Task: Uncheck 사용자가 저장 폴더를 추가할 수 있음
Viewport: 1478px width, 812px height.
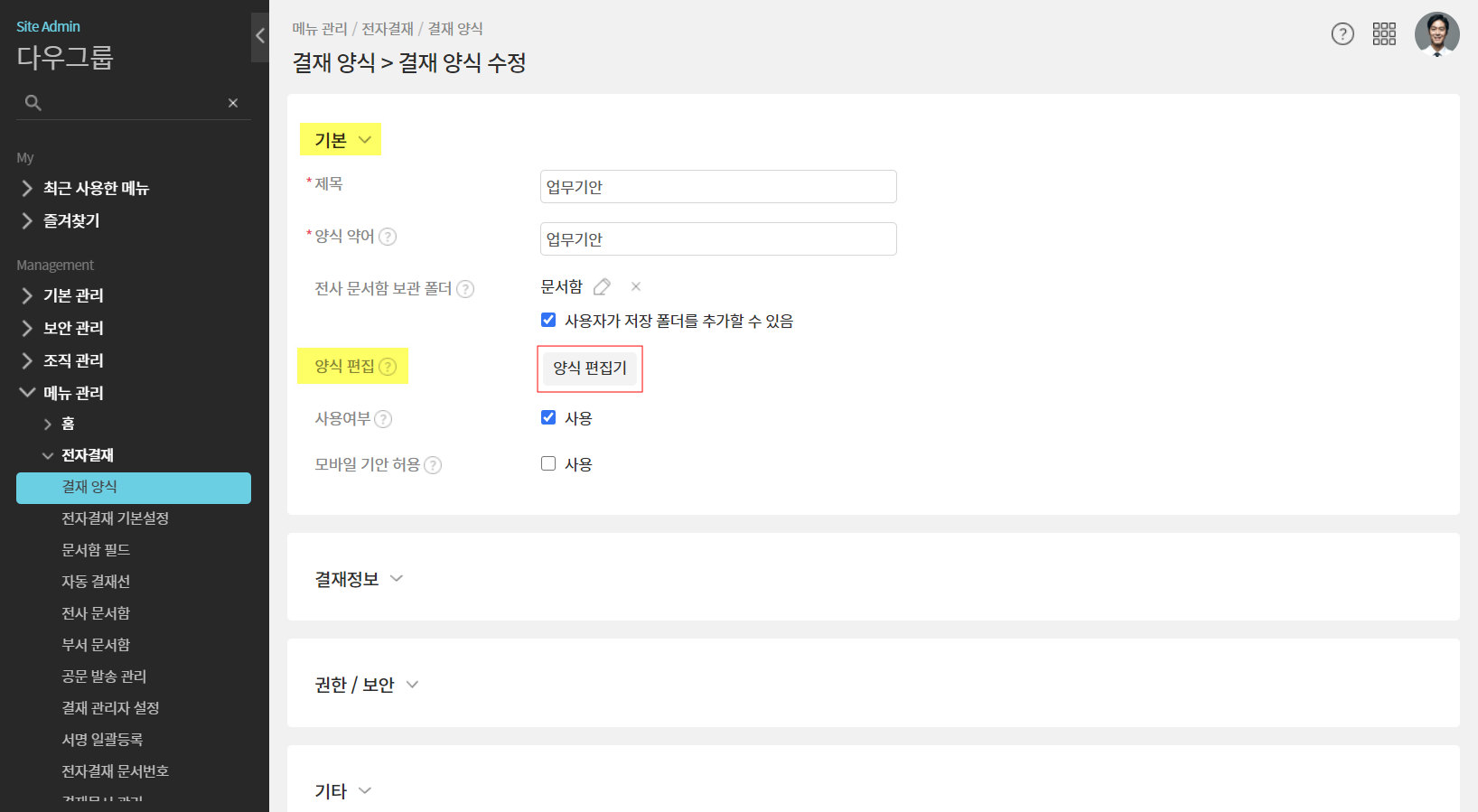Action: pyautogui.click(x=548, y=320)
